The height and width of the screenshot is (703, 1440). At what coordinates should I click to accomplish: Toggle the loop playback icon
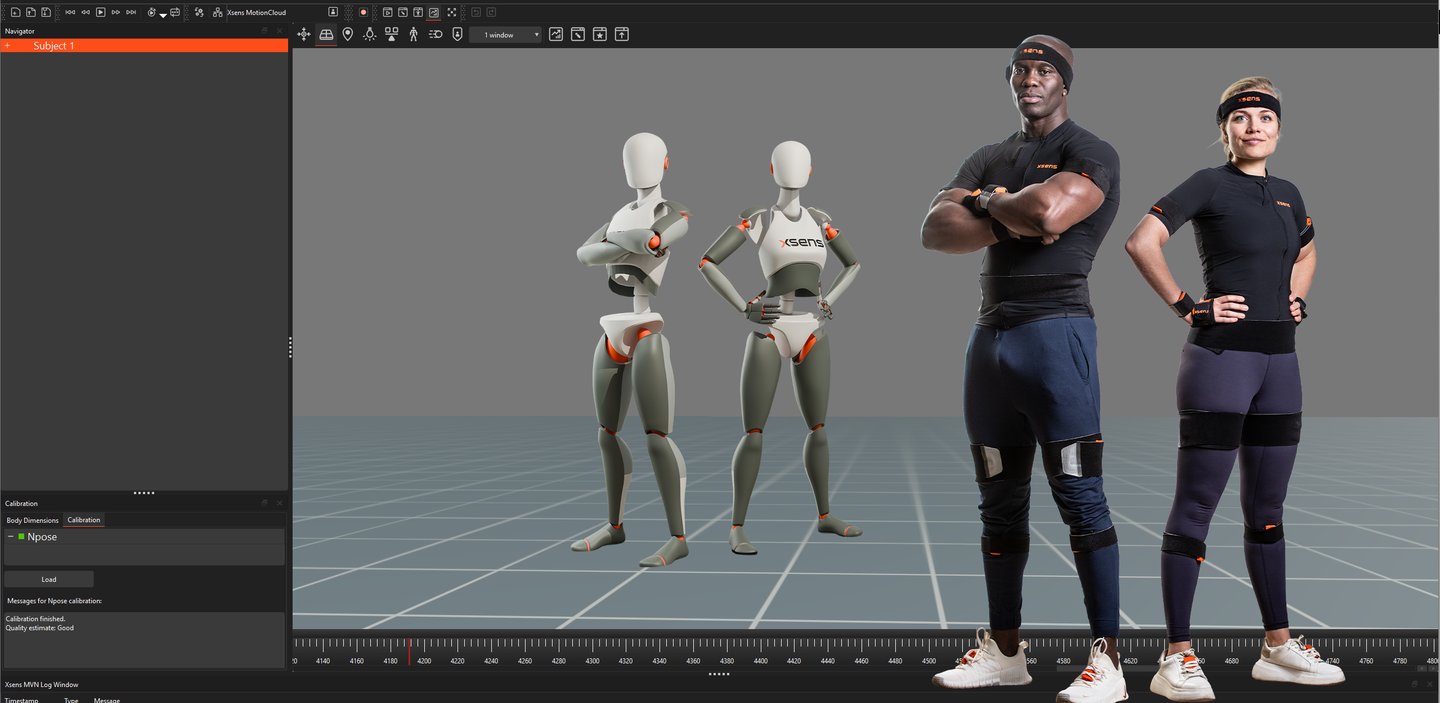click(175, 12)
